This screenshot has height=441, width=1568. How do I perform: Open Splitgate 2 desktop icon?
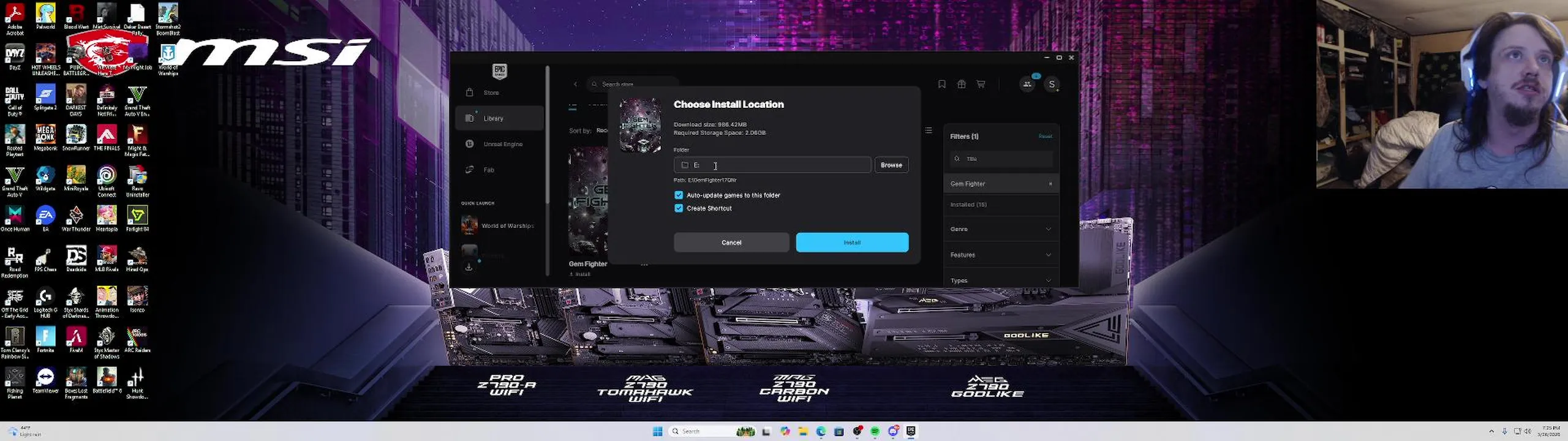[x=45, y=97]
